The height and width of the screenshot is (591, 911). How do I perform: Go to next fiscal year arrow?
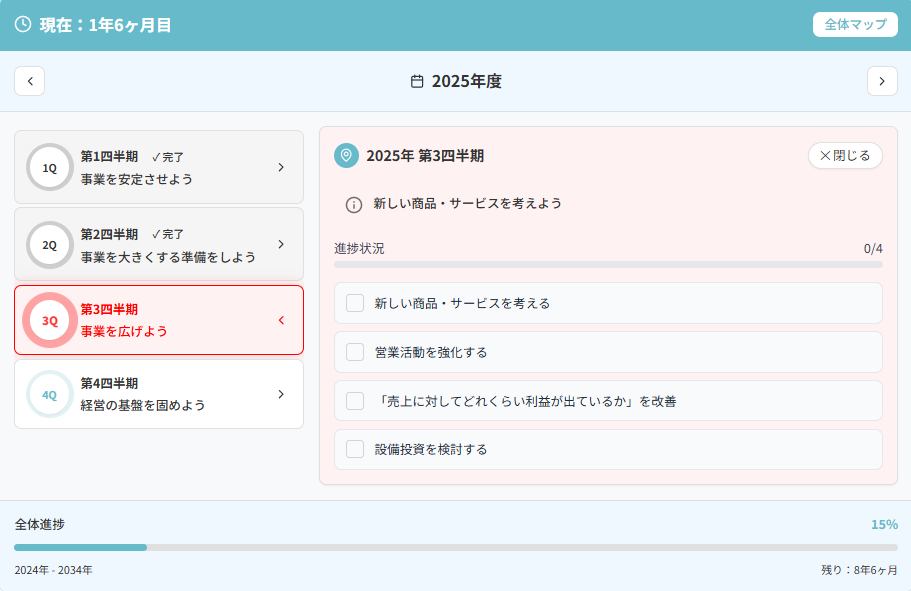coord(881,81)
